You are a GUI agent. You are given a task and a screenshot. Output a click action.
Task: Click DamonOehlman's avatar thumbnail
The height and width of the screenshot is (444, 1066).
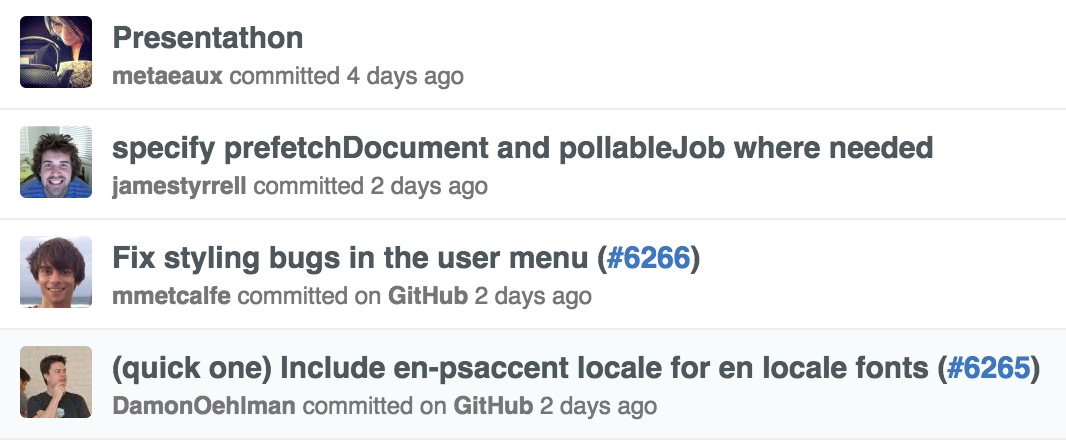click(56, 382)
